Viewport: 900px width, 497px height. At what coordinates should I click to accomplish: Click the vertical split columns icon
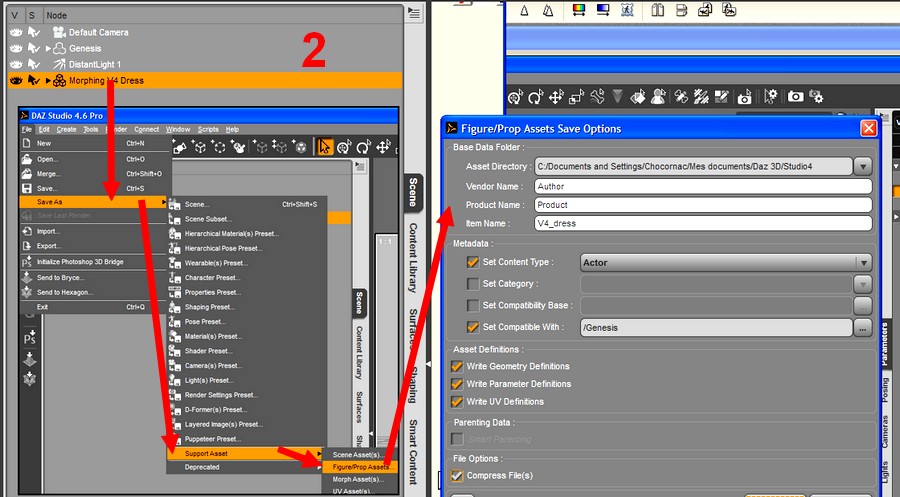point(658,10)
